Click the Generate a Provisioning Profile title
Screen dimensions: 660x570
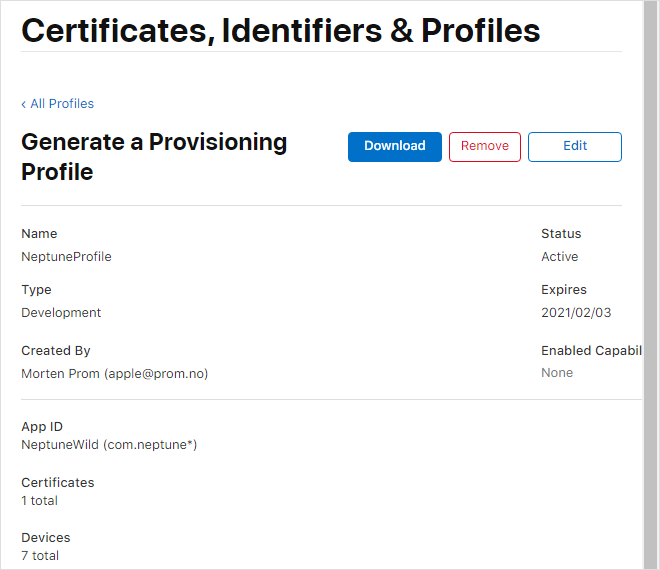click(154, 157)
